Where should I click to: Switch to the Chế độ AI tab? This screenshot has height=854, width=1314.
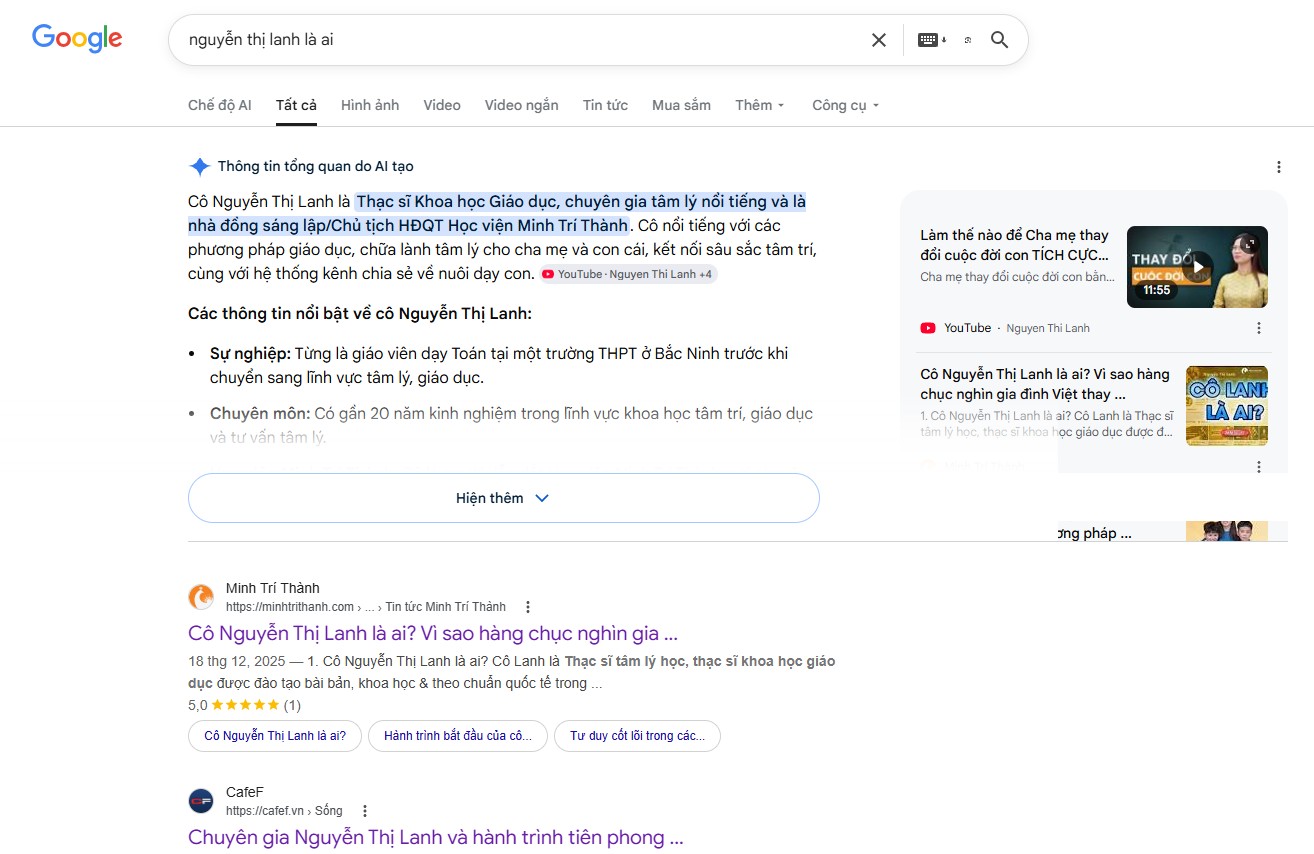click(x=220, y=105)
